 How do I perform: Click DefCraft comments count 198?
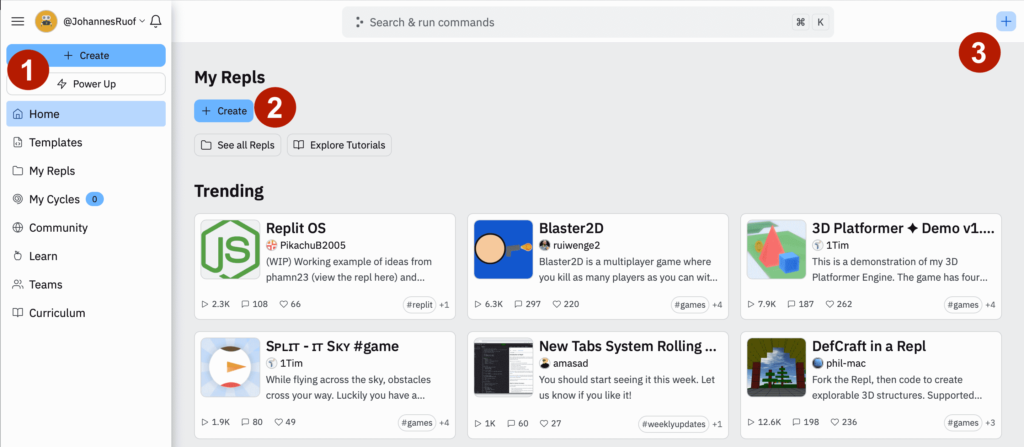click(x=805, y=423)
